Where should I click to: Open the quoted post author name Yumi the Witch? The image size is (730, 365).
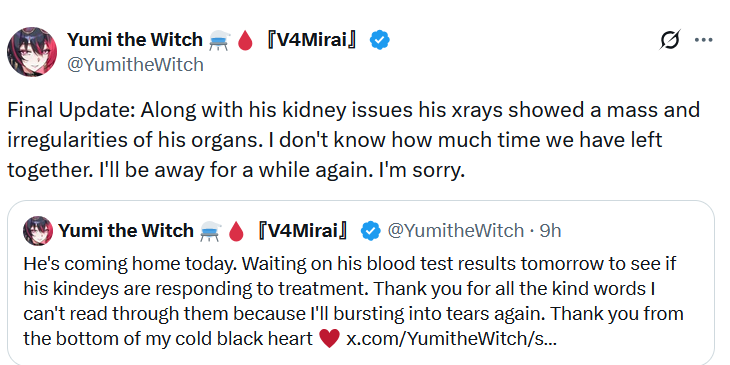click(126, 230)
